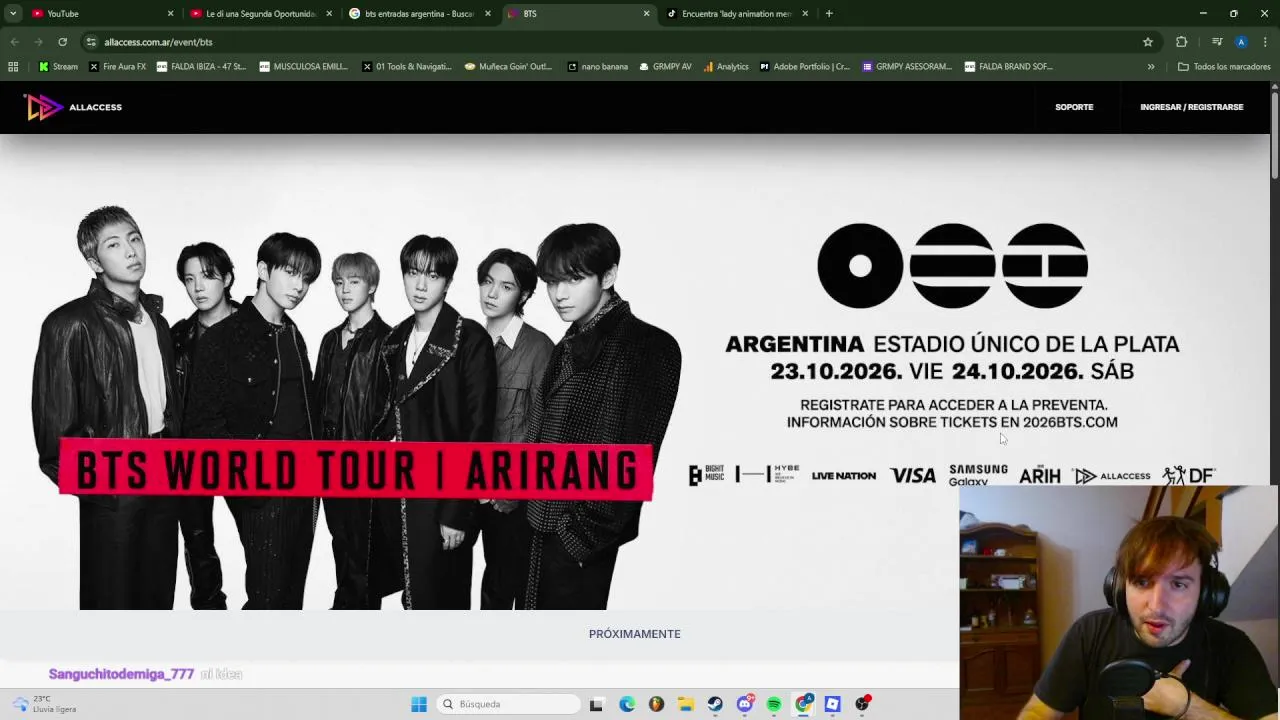1280x720 pixels.
Task: Click the DF sponsor logo
Action: pyautogui.click(x=1188, y=475)
